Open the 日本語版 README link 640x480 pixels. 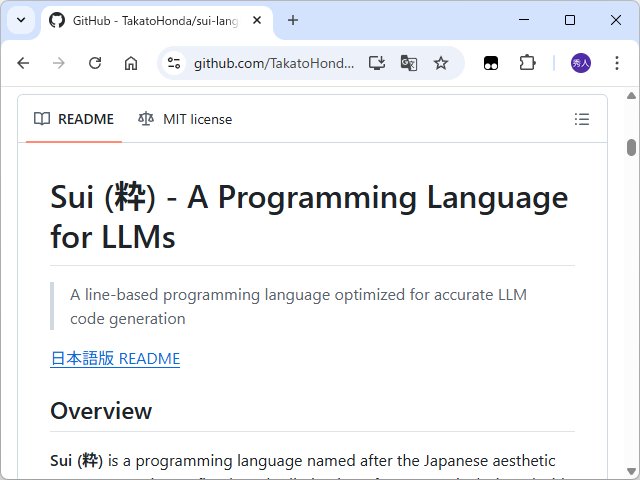tap(115, 358)
